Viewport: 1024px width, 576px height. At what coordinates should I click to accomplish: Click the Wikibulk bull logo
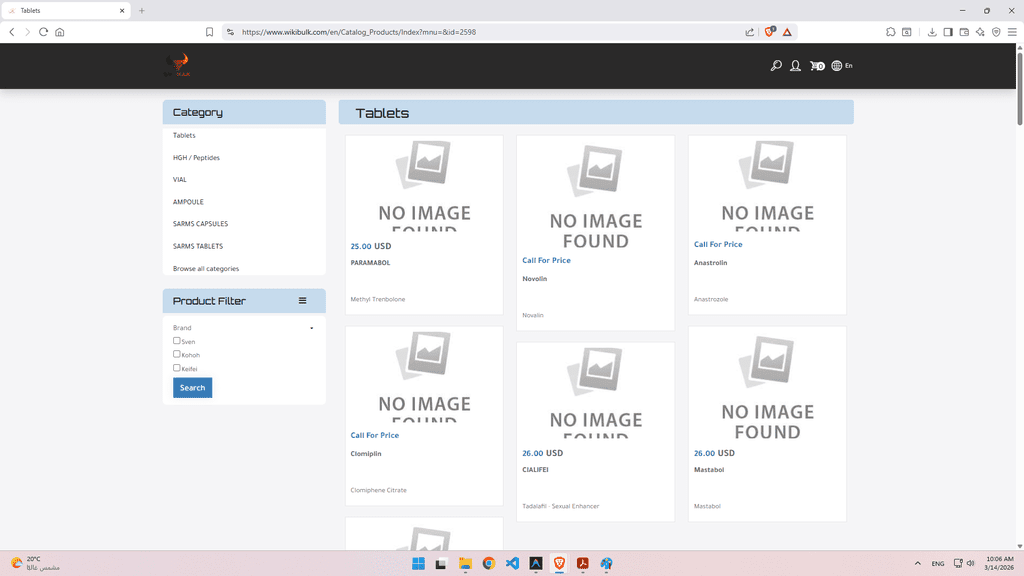(x=178, y=66)
